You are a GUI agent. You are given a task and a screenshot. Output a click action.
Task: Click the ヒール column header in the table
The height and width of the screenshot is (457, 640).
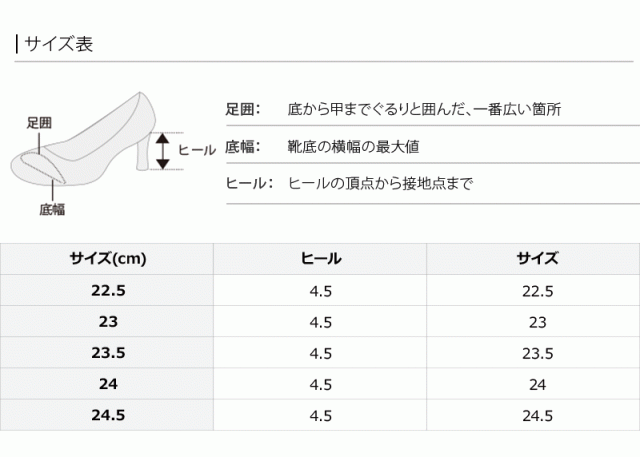pos(321,258)
